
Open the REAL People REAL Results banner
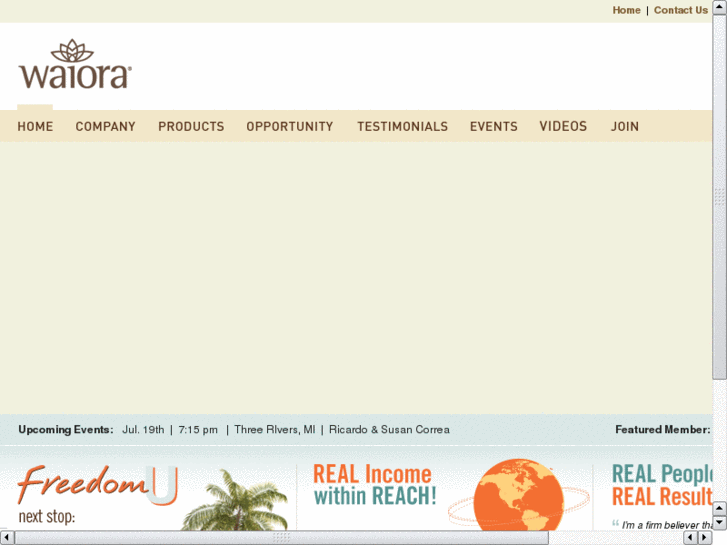coord(662,485)
